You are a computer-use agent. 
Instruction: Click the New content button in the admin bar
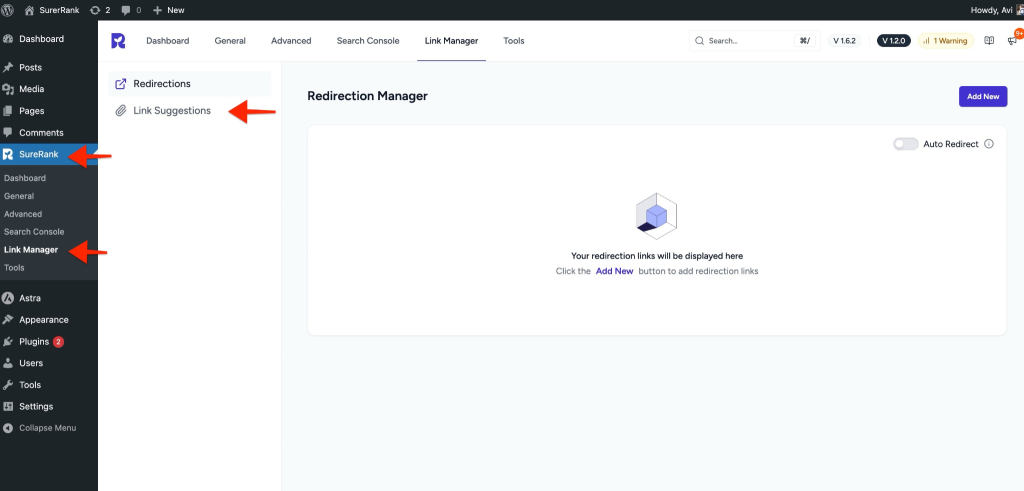(168, 10)
